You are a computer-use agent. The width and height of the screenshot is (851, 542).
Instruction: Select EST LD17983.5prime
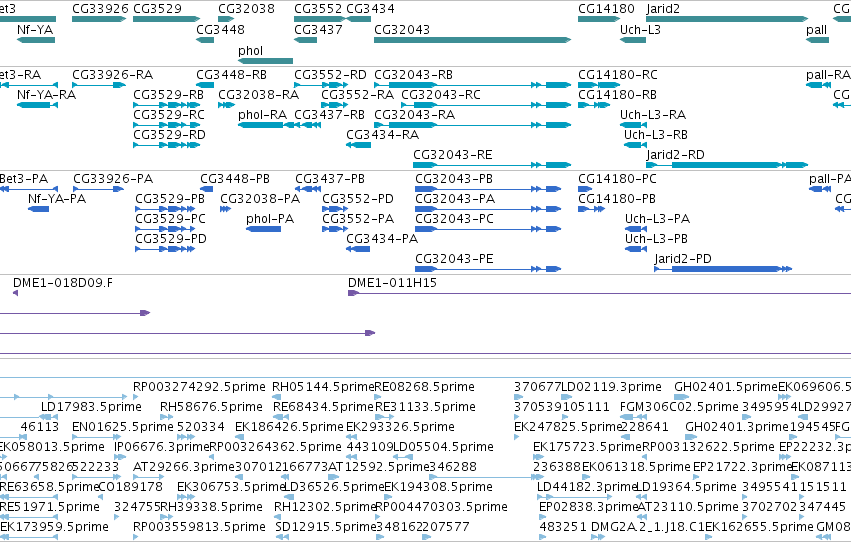pos(91,407)
